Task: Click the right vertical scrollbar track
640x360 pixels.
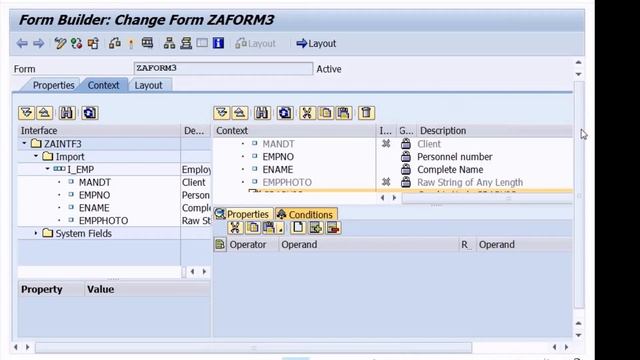Action: tap(578, 196)
